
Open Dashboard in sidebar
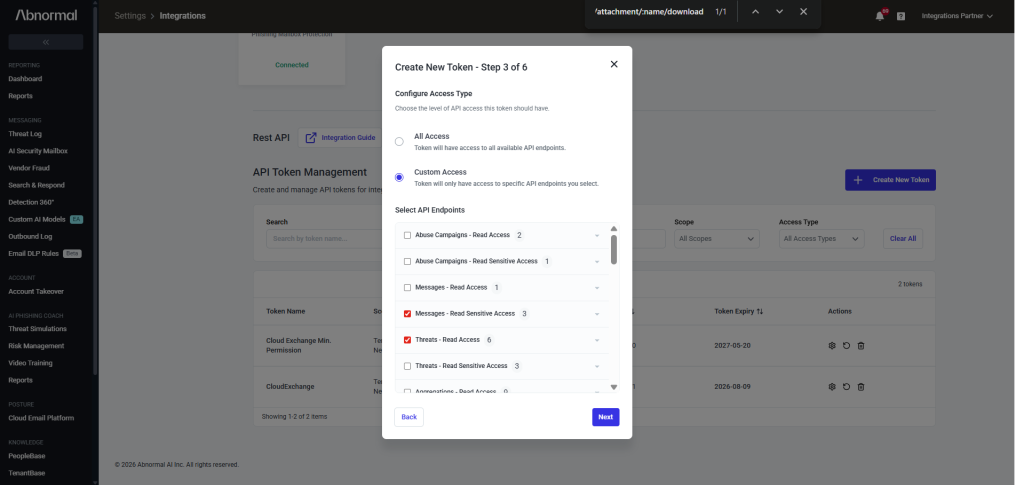[25, 79]
